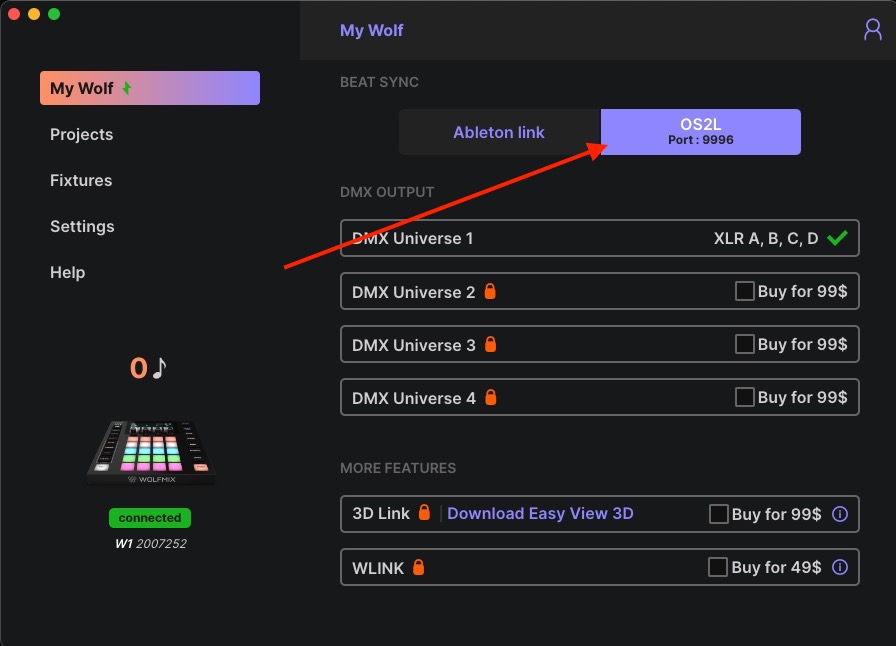Maximize the window with the green button
The height and width of the screenshot is (646, 896).
54,14
